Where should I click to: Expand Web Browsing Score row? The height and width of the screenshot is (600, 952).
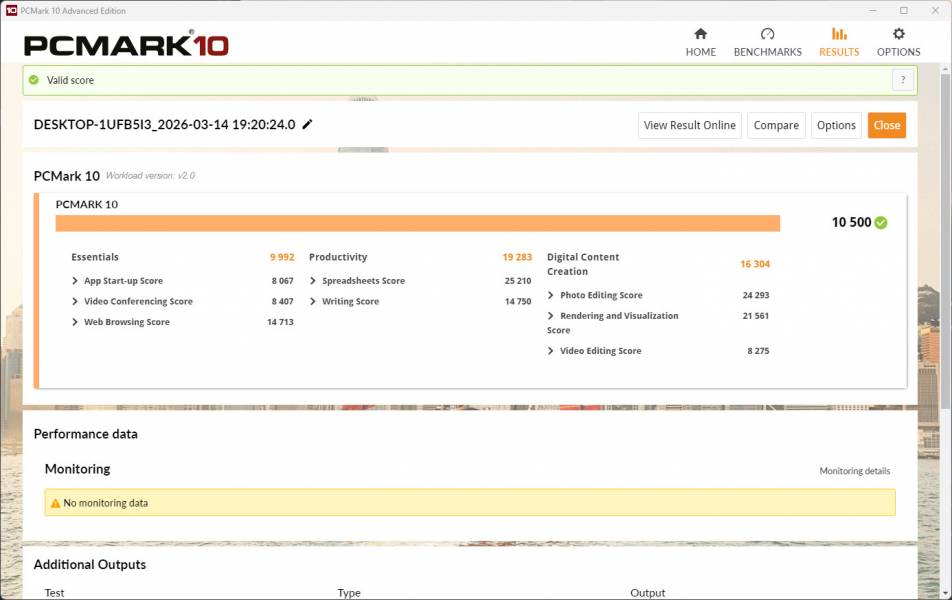75,322
